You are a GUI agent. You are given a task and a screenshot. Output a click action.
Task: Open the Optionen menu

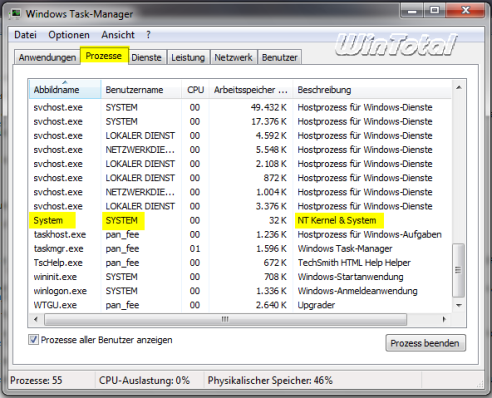tap(69, 35)
